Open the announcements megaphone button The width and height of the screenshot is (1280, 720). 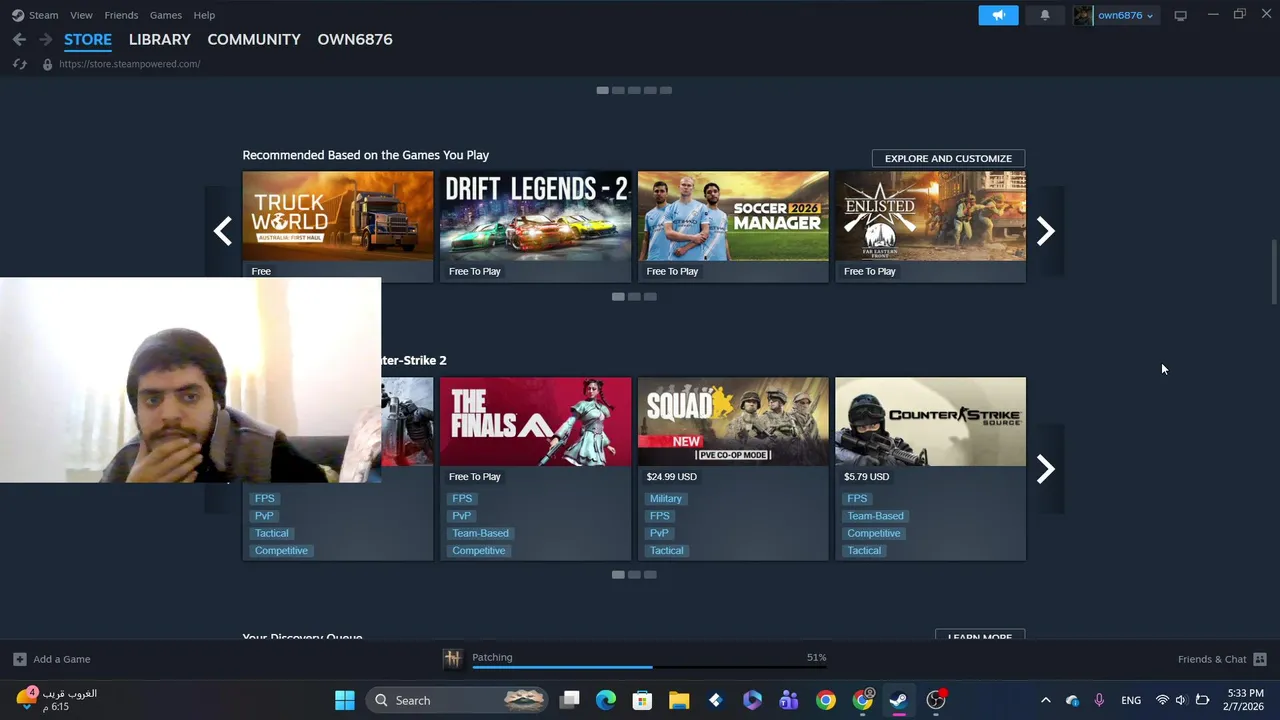[998, 15]
